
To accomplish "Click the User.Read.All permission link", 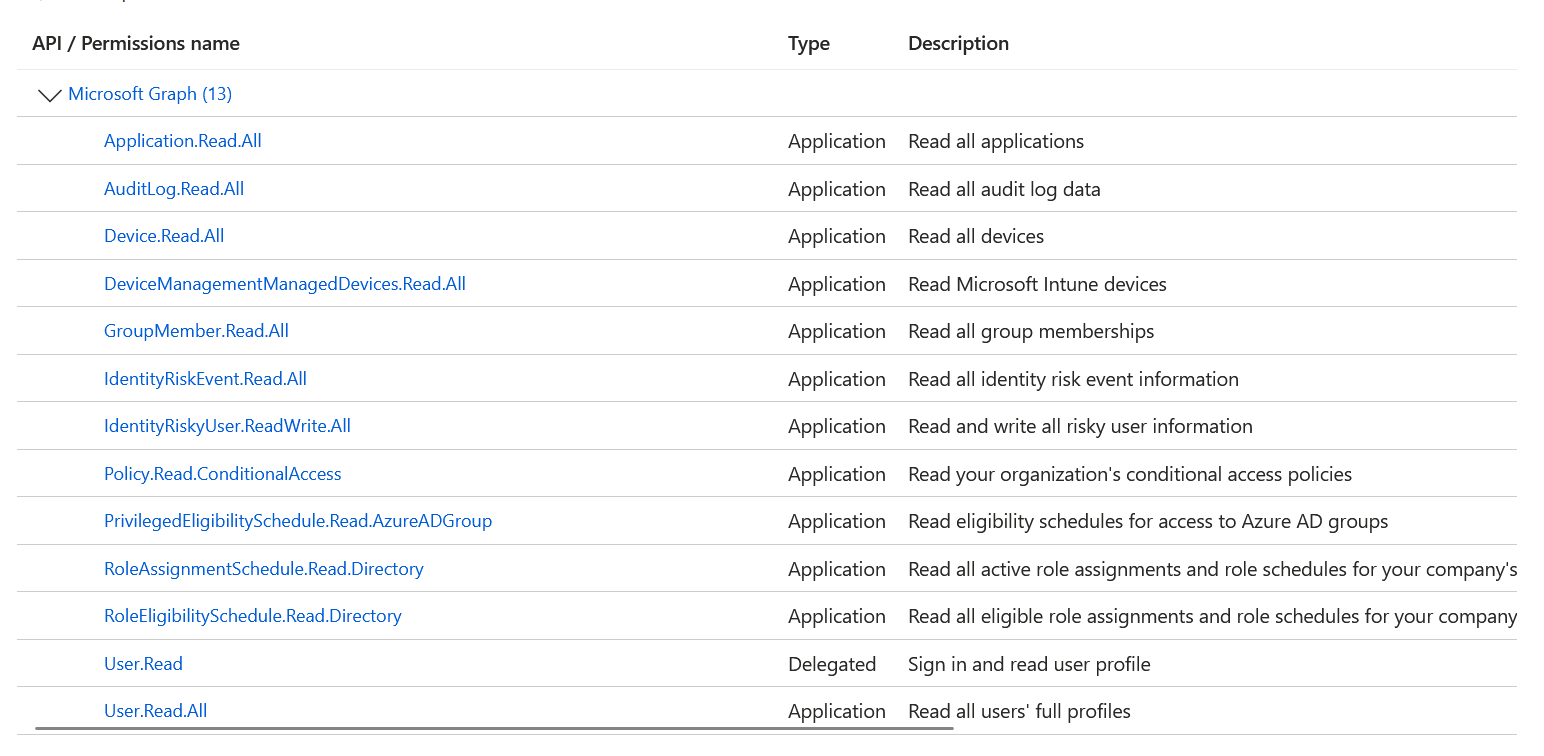I will pos(156,711).
